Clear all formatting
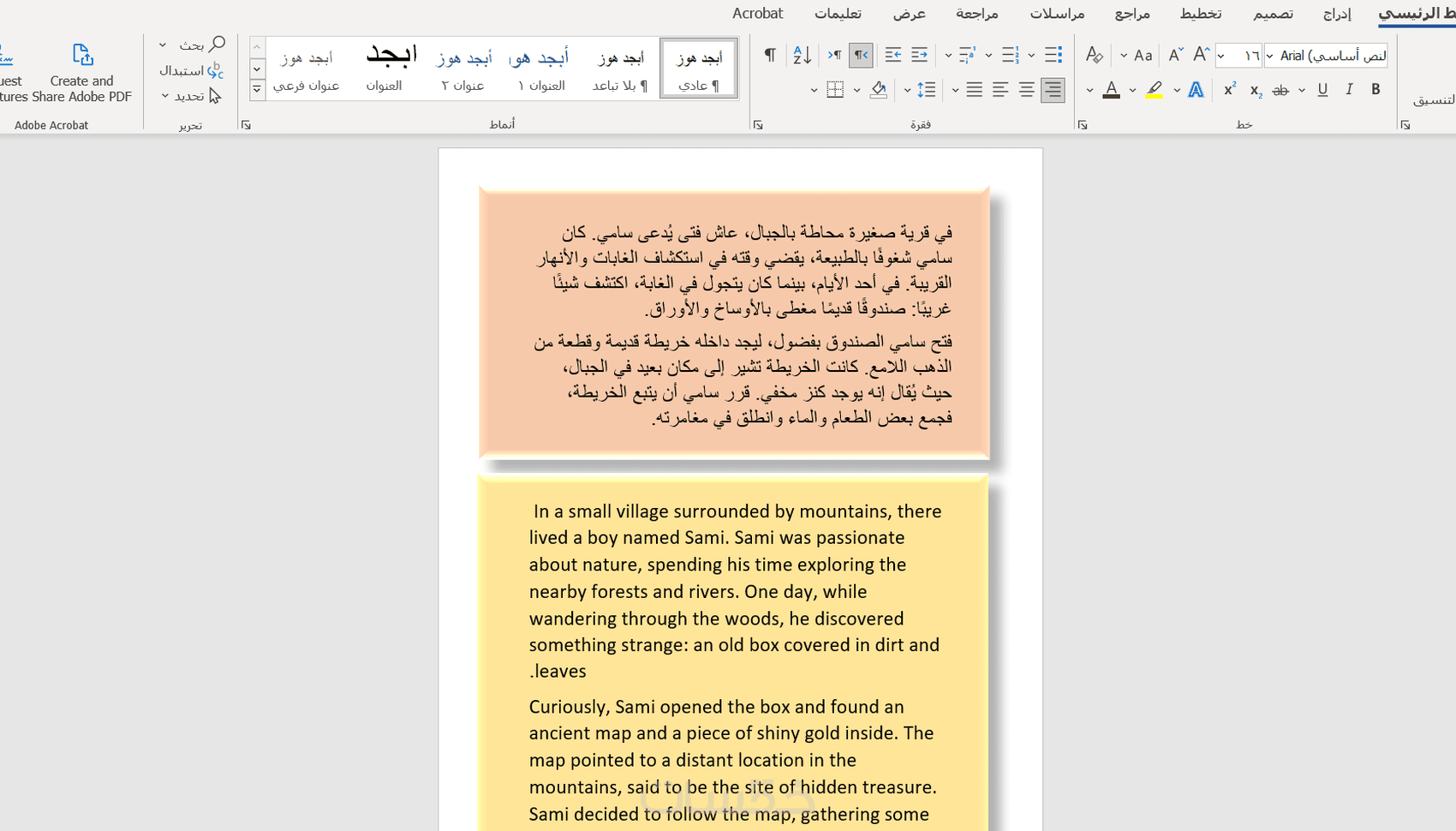 [x=1094, y=55]
